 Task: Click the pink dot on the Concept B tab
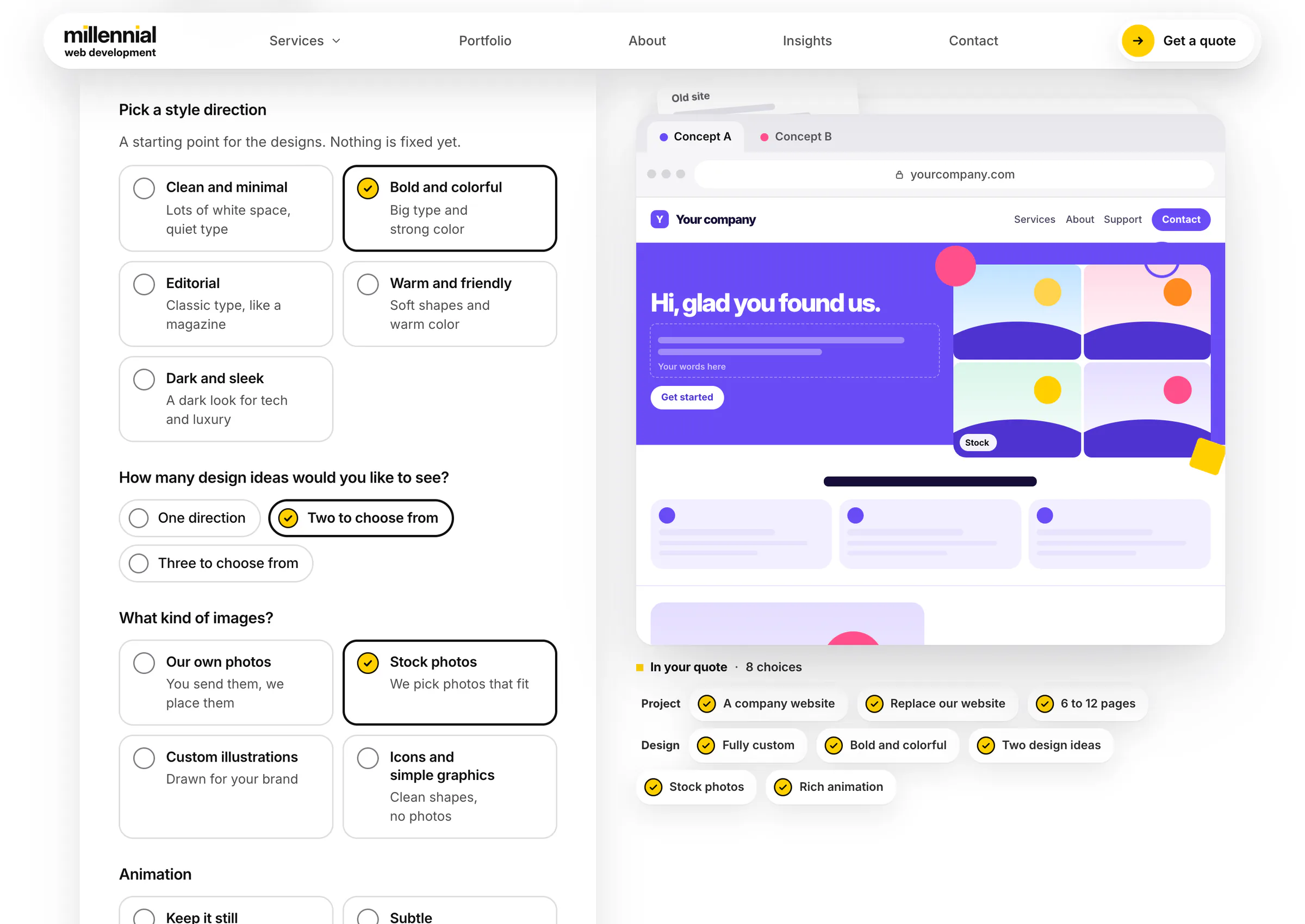click(x=764, y=137)
